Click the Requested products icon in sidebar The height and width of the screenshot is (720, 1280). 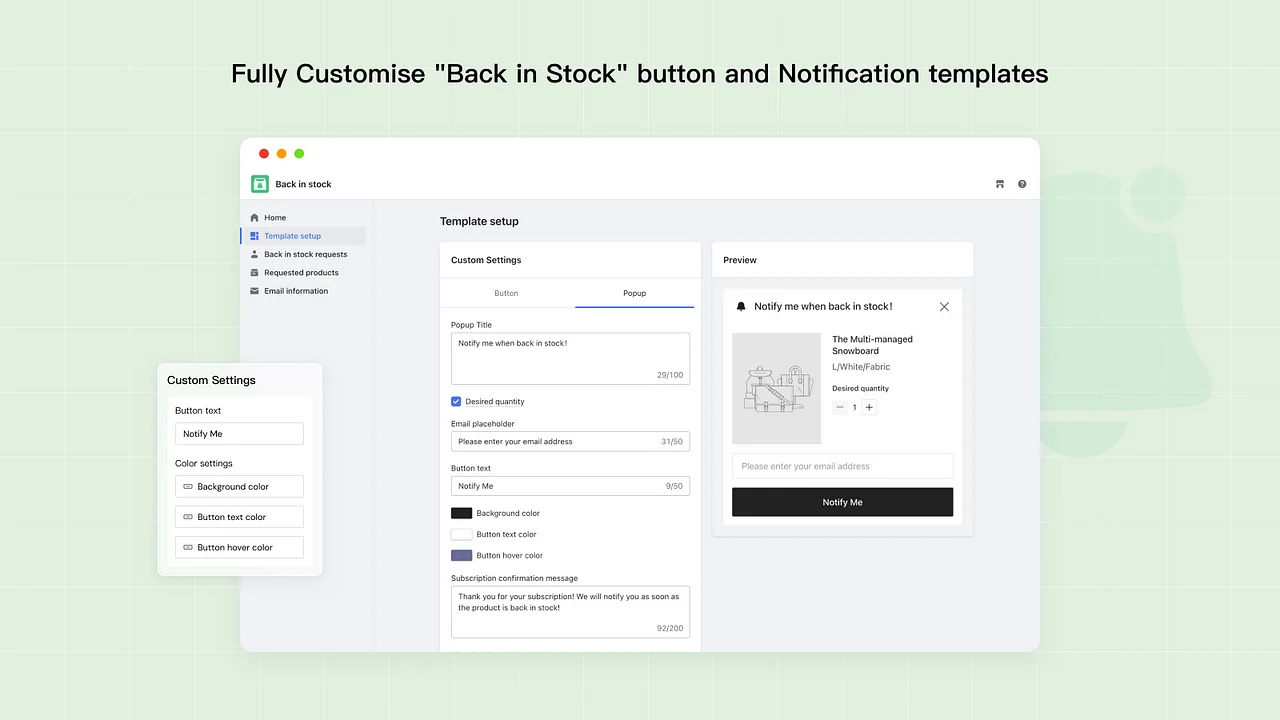254,272
